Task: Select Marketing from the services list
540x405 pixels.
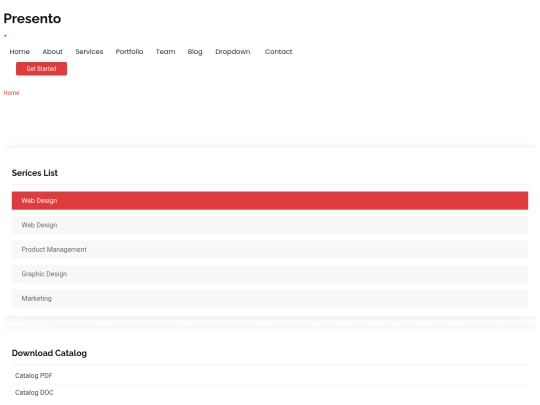Action: (270, 298)
